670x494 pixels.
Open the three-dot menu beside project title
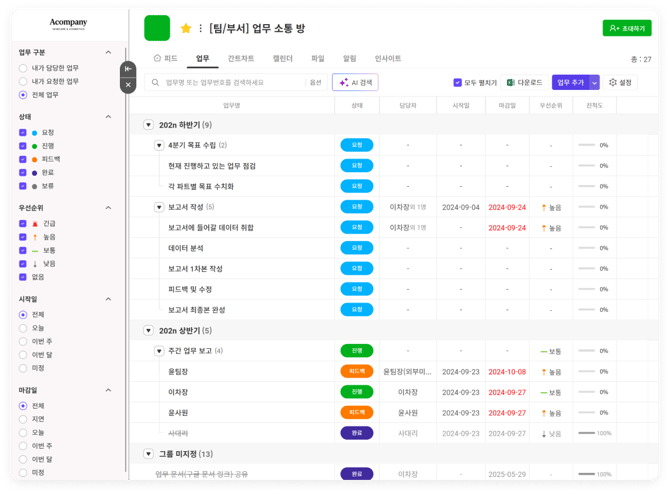[201, 28]
